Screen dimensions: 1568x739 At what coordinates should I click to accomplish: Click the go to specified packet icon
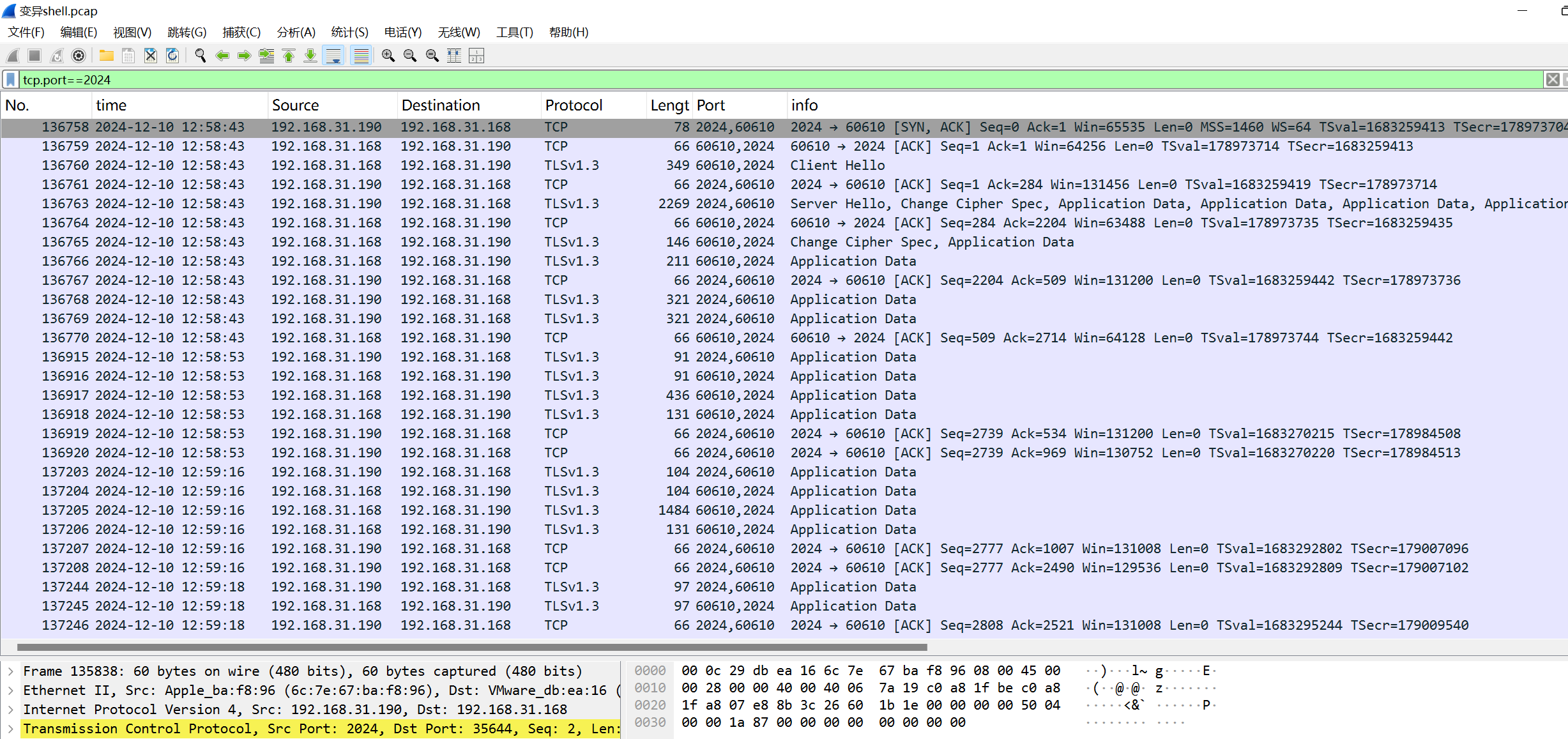click(x=266, y=56)
